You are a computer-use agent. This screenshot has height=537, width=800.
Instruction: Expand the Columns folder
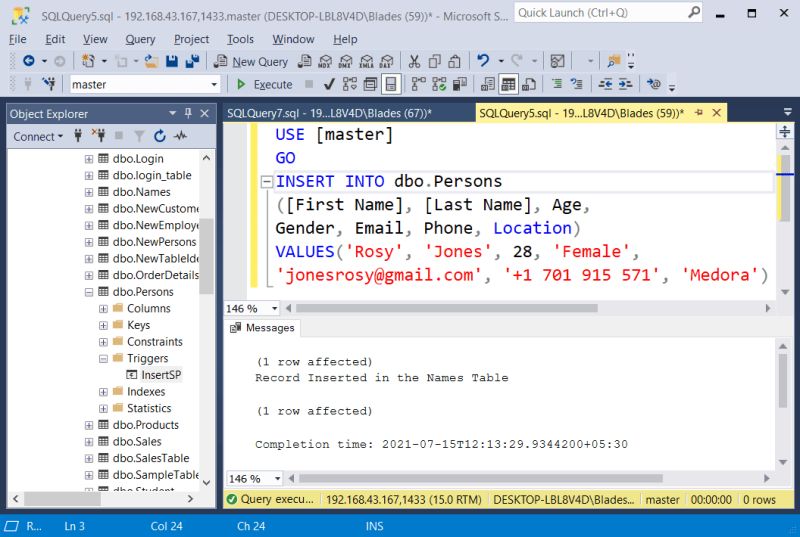[103, 309]
